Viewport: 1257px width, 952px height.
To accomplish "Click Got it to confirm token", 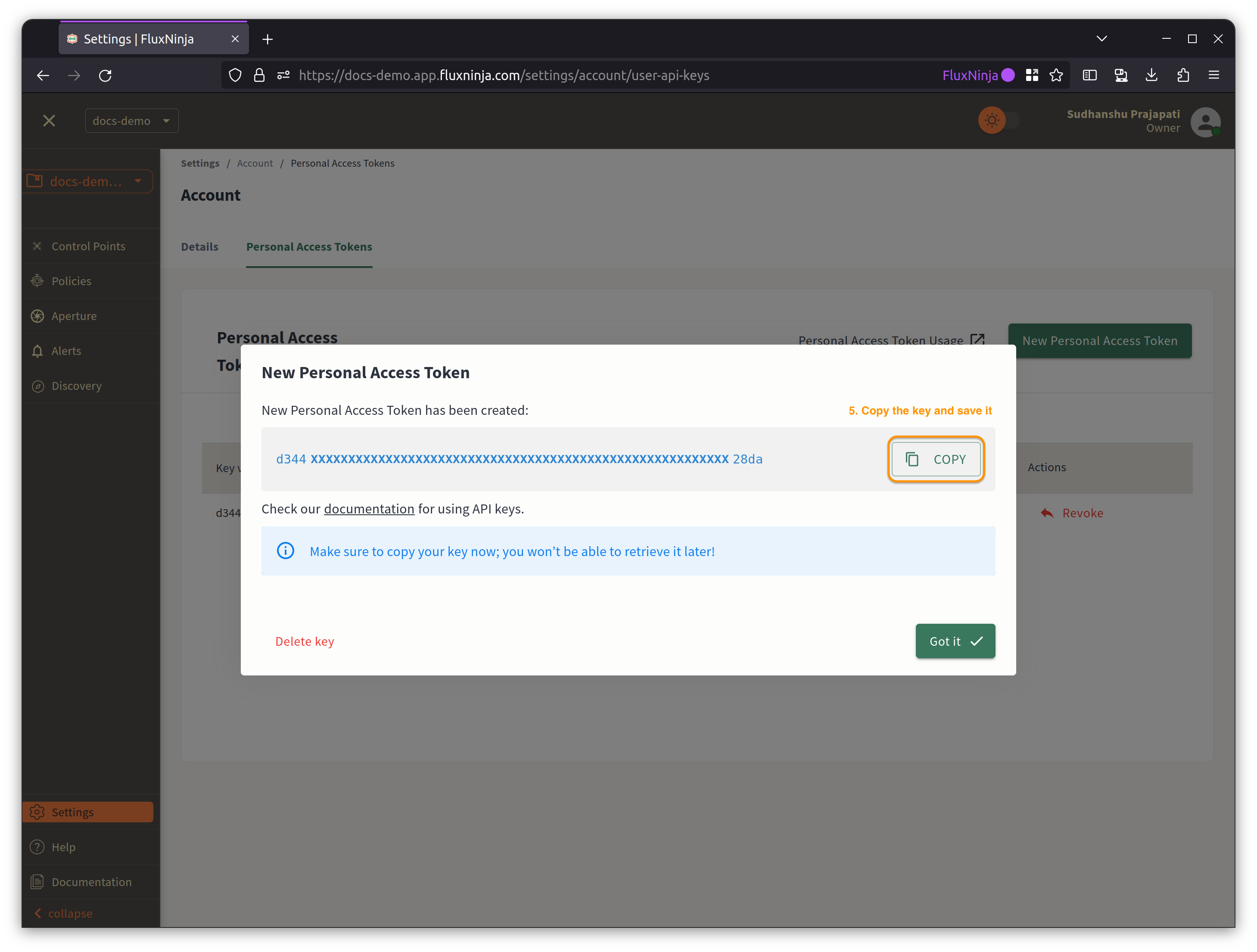I will (x=955, y=641).
